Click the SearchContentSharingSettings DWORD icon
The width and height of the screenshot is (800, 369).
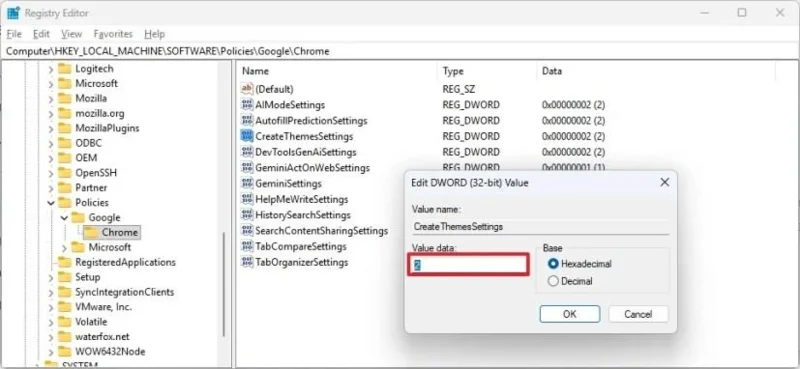click(247, 231)
